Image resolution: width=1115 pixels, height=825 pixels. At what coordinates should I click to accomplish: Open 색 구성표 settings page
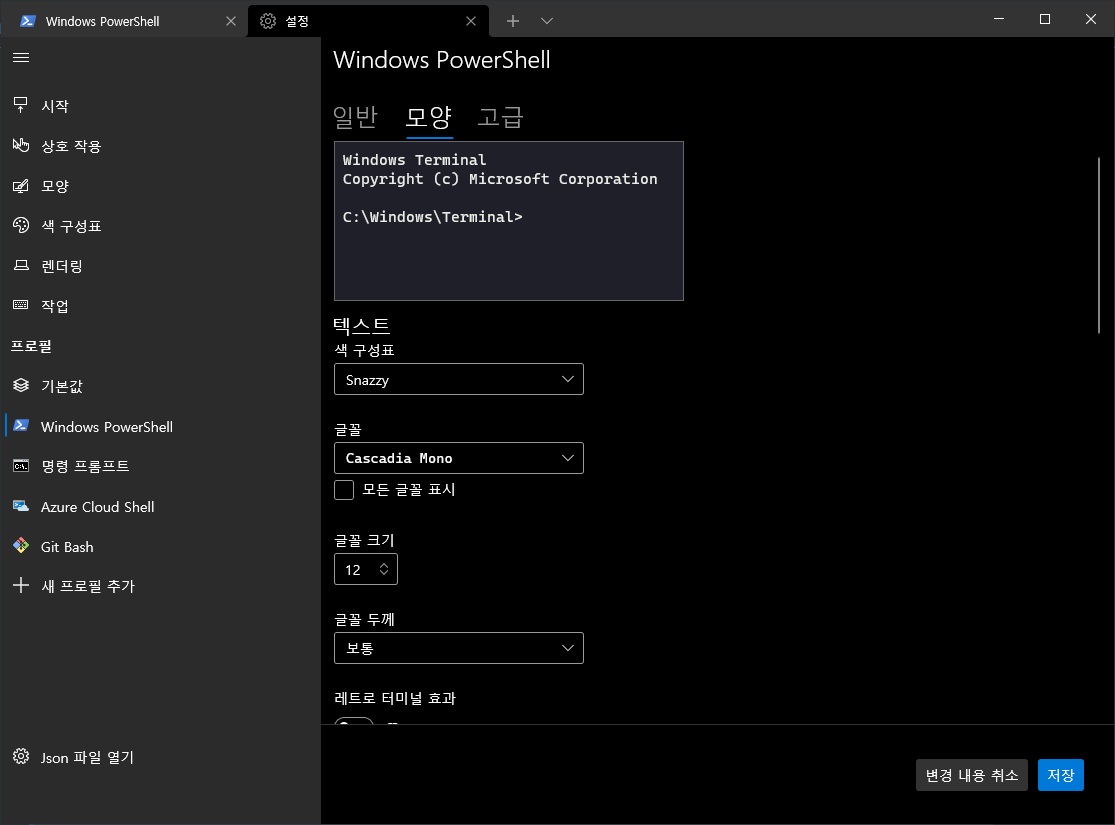(160, 225)
